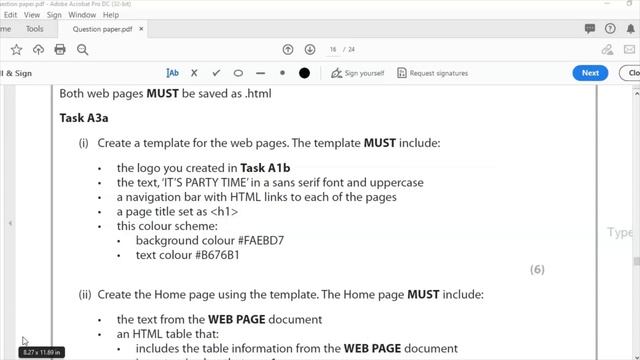Screen dimensions: 640x360
Task: Open the Sign menu
Action: pyautogui.click(x=54, y=15)
